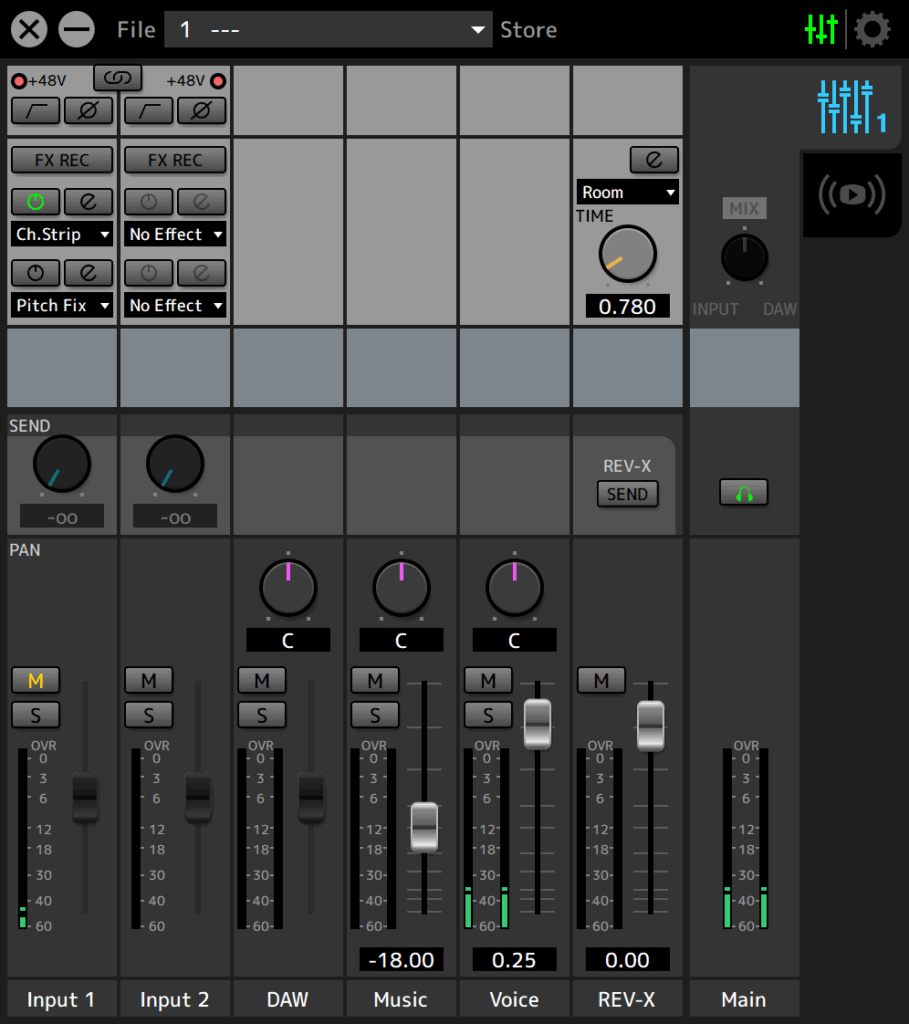Viewport: 909px width, 1024px height.
Task: Invert phase on Input 2
Action: tap(201, 111)
